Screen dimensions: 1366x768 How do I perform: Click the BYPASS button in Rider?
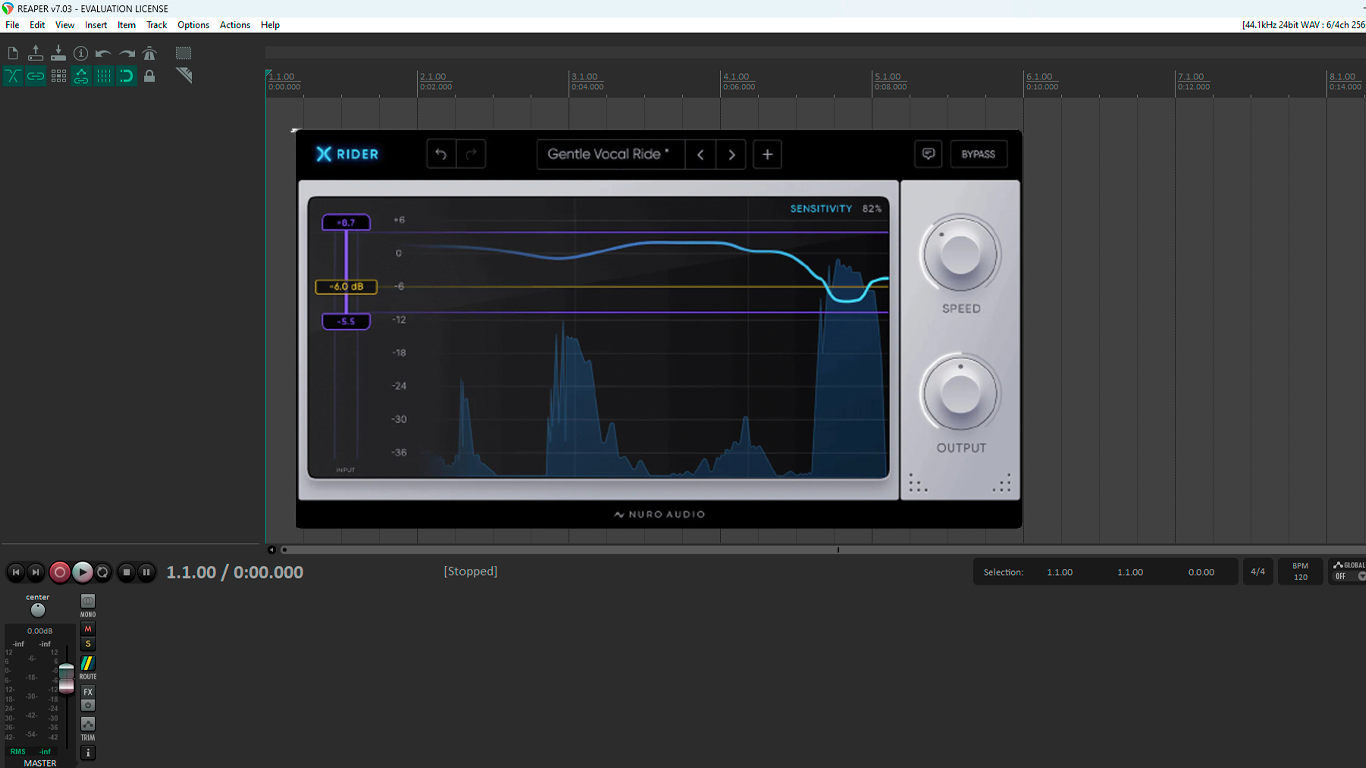click(978, 154)
